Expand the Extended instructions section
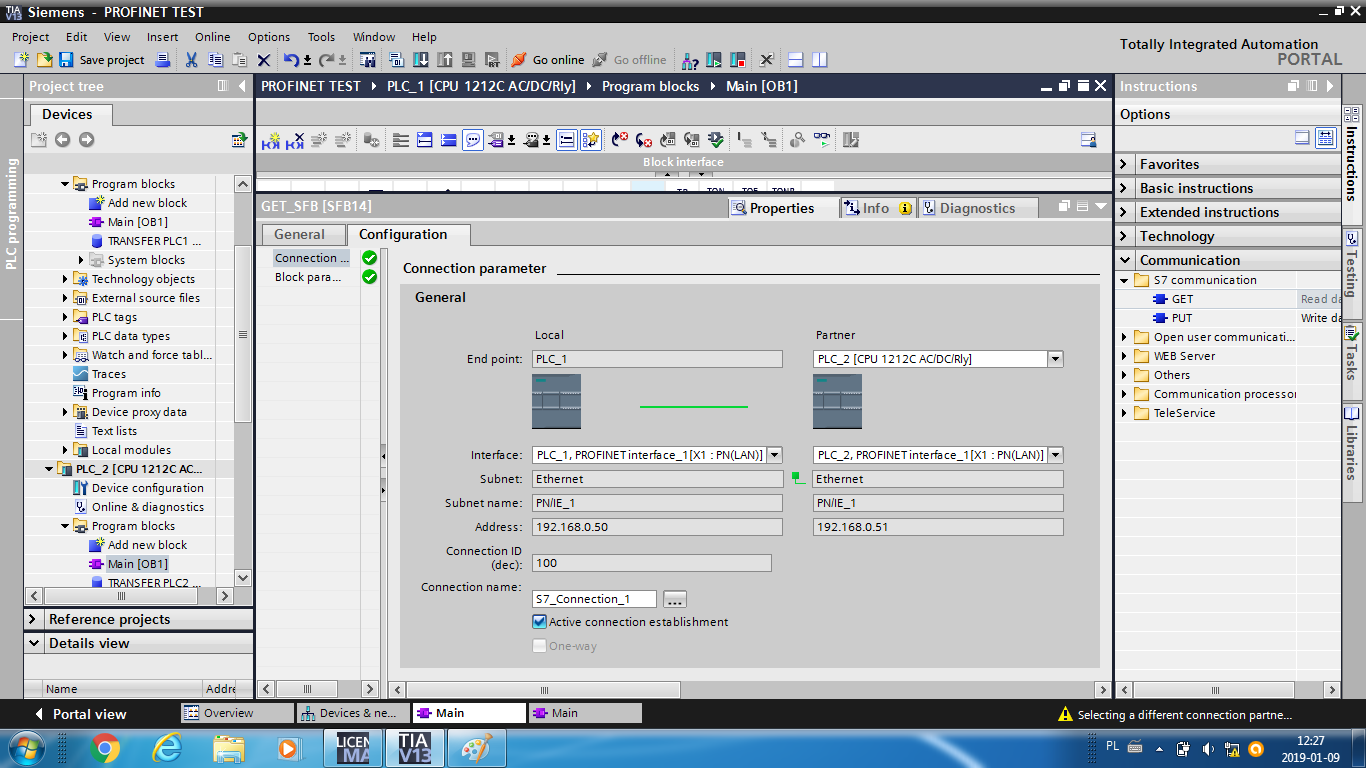1366x768 pixels. (1126, 212)
